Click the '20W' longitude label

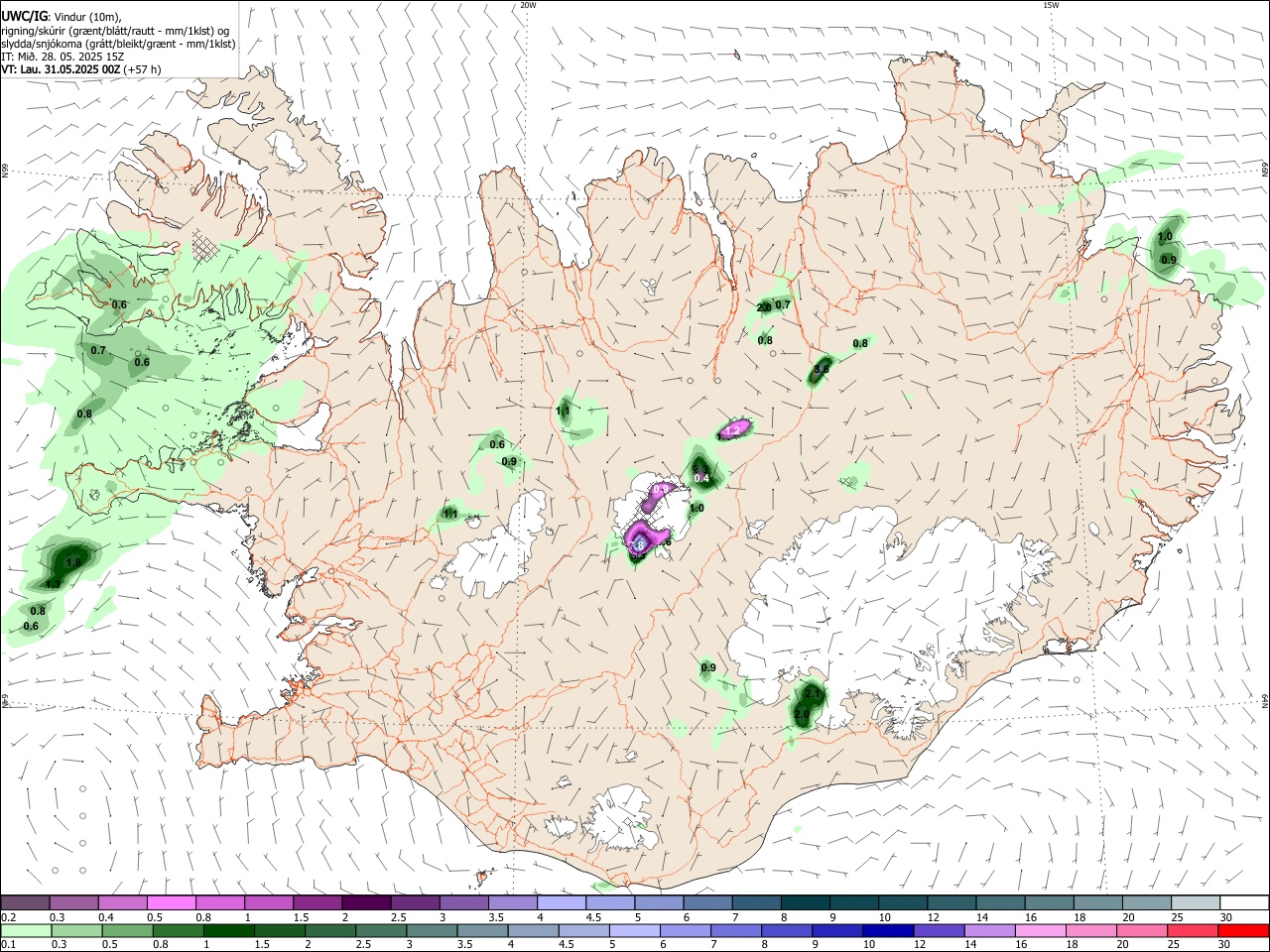[x=528, y=5]
